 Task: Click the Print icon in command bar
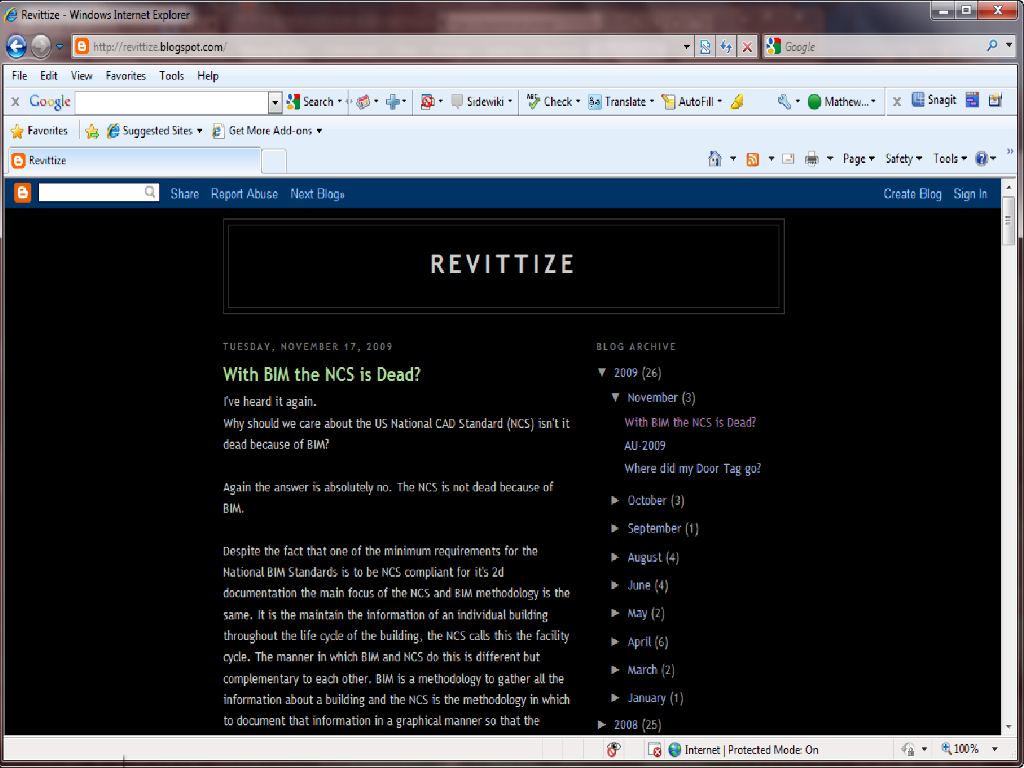812,159
